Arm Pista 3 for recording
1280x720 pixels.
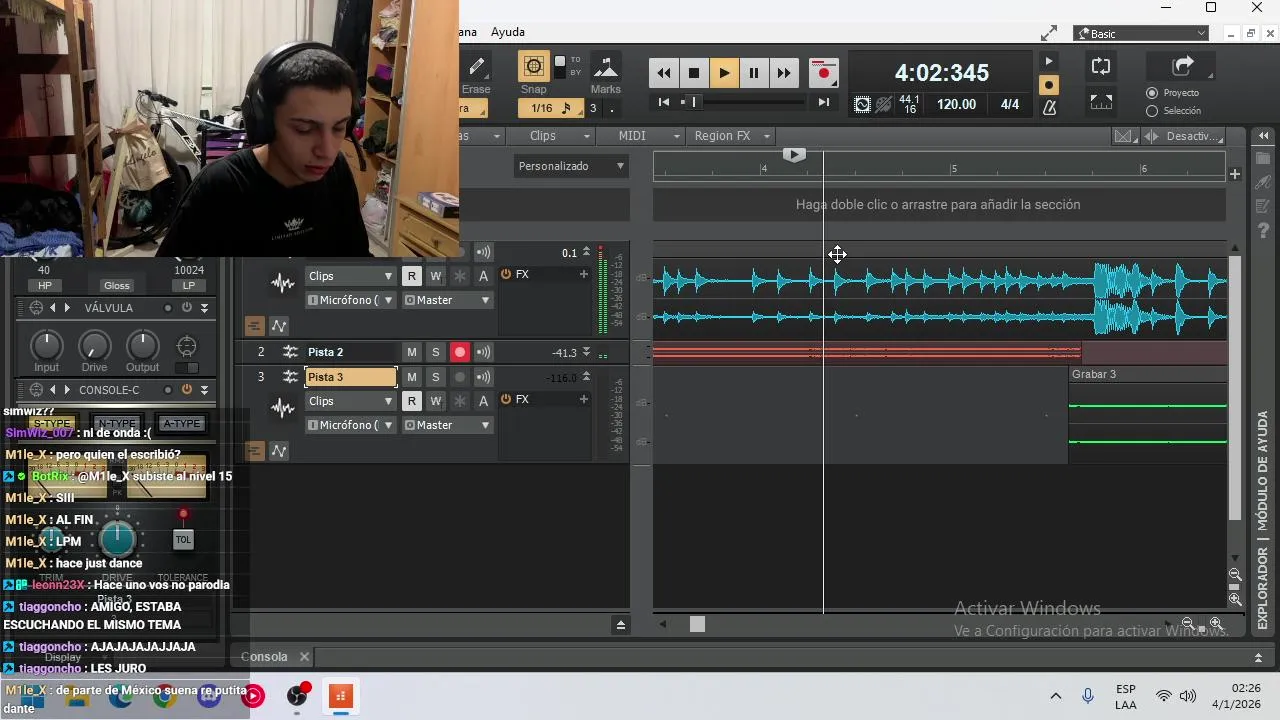click(459, 377)
